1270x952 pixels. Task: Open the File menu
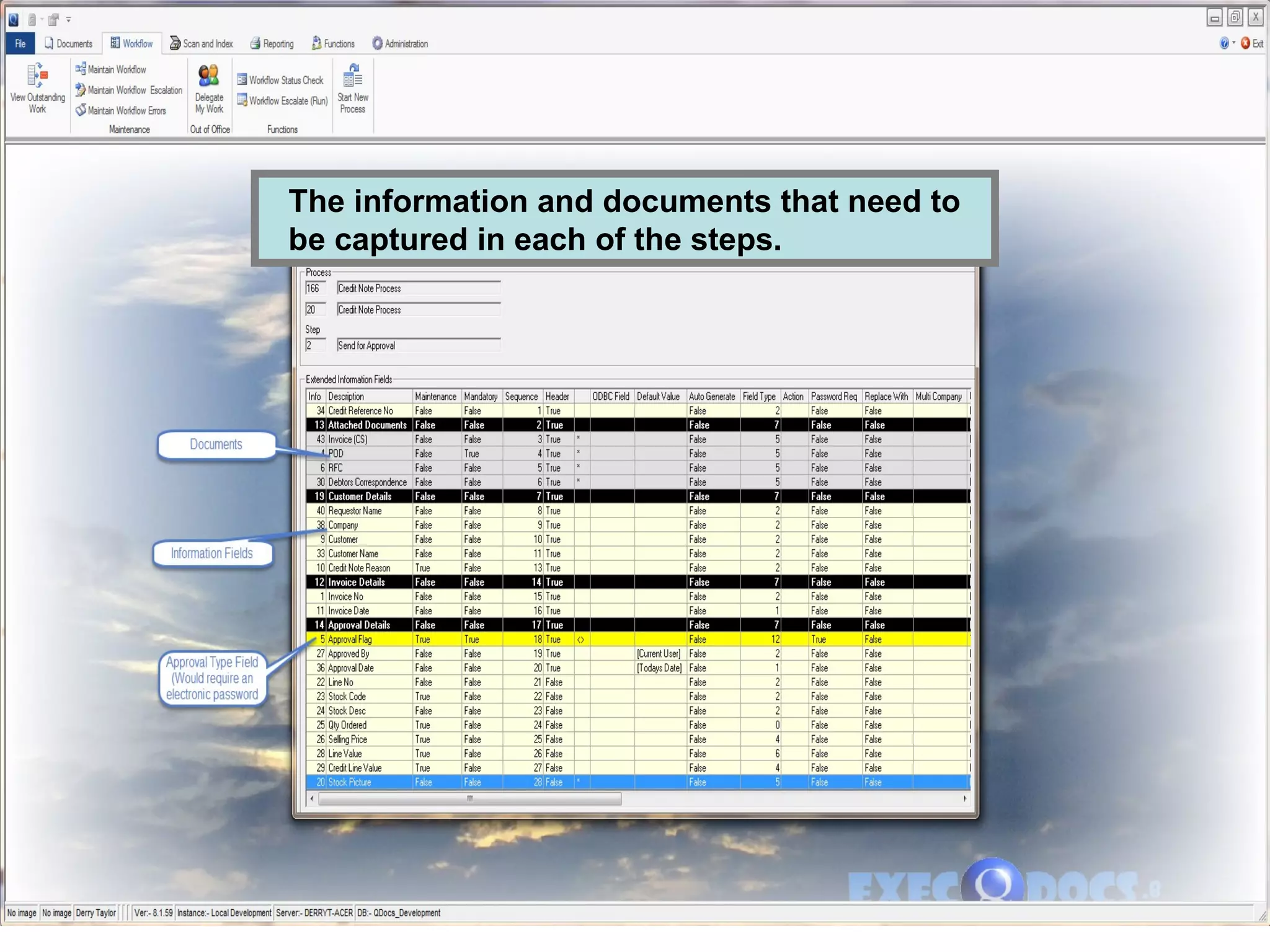pos(20,43)
